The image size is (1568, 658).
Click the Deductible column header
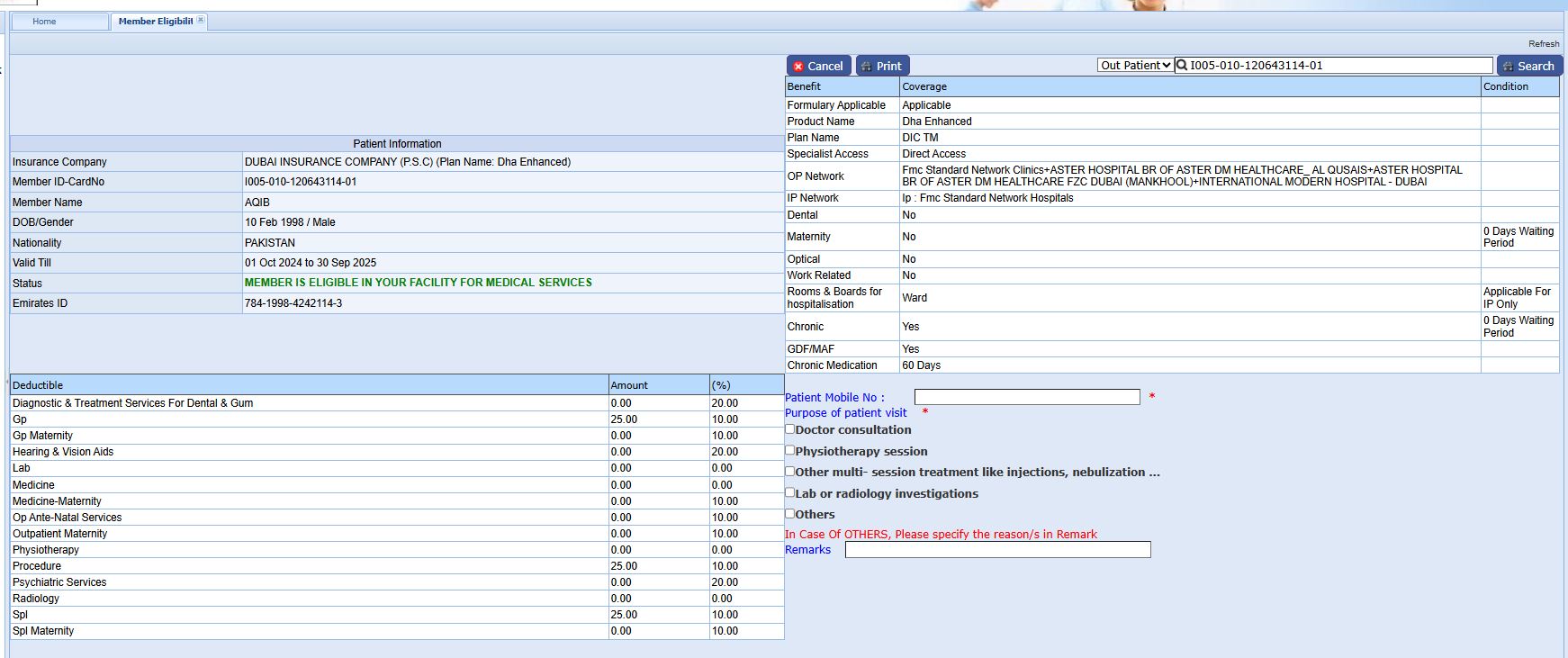pyautogui.click(x=38, y=385)
